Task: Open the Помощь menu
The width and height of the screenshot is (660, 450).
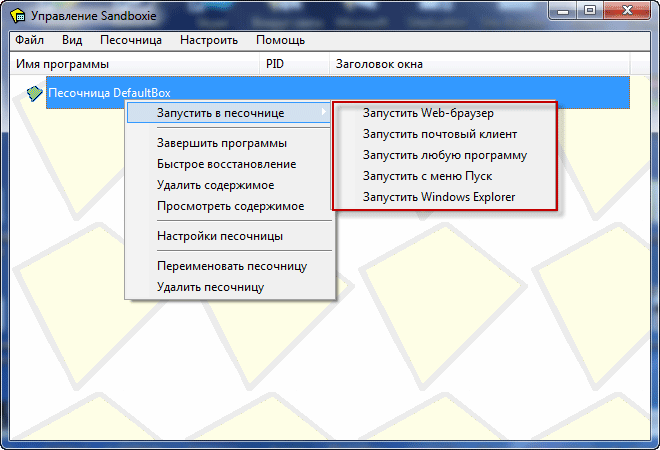Action: click(281, 40)
